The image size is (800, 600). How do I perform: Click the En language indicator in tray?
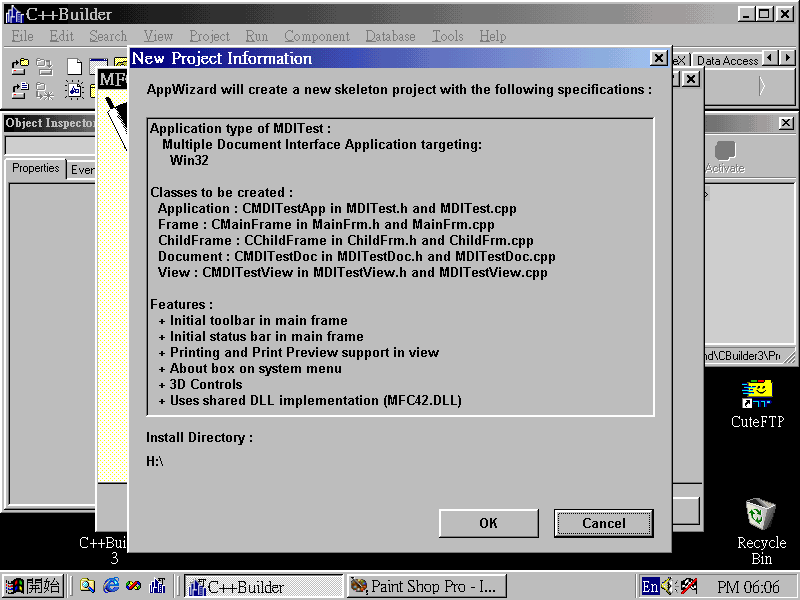pos(650,587)
